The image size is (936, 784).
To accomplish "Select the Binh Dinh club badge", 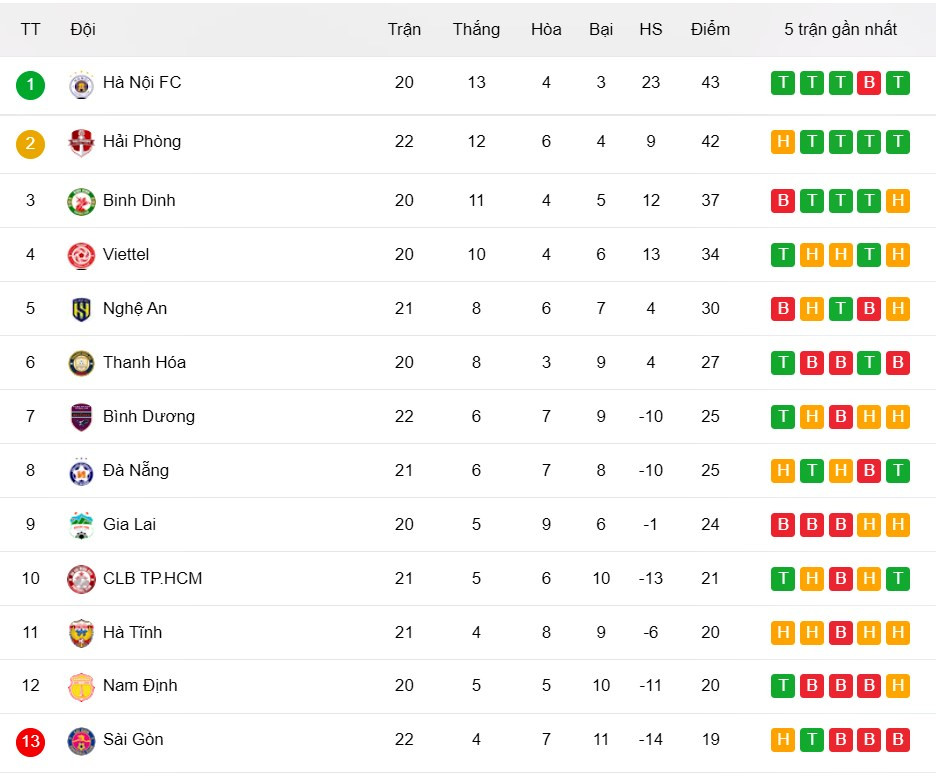I will (81, 202).
